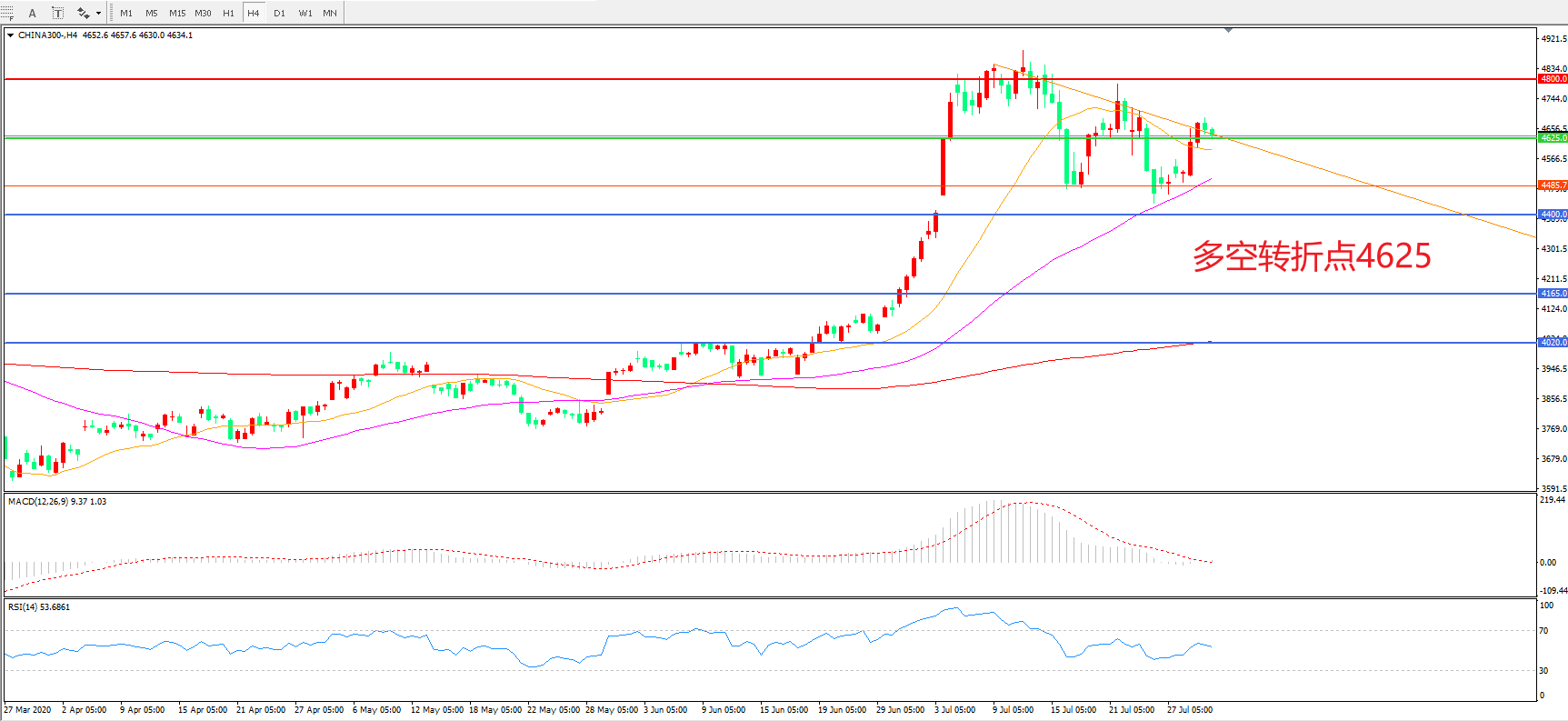Click the Fibonacci tool icon at far left
This screenshot has height=721, width=1568.
pyautogui.click(x=6, y=13)
